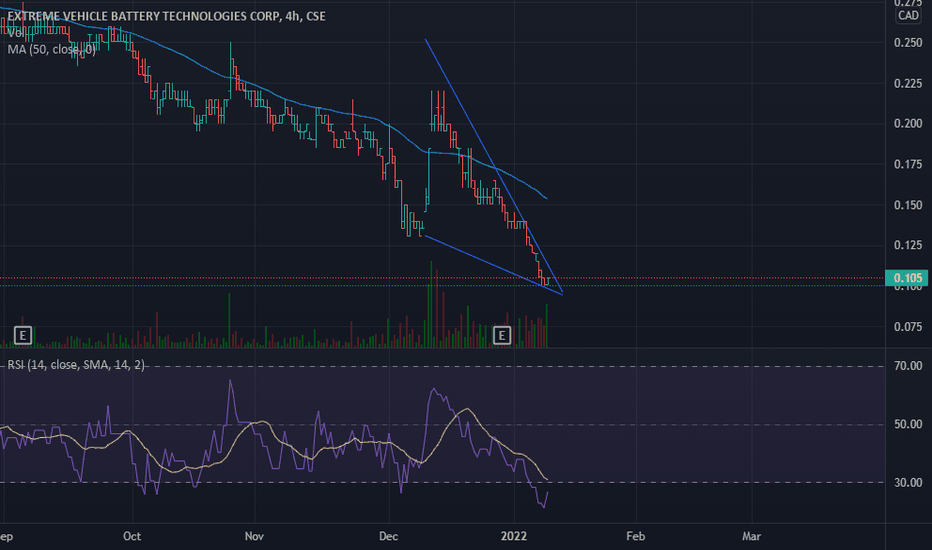The width and height of the screenshot is (932, 550).
Task: Click the 0.225 price scale label
Action: tap(908, 83)
